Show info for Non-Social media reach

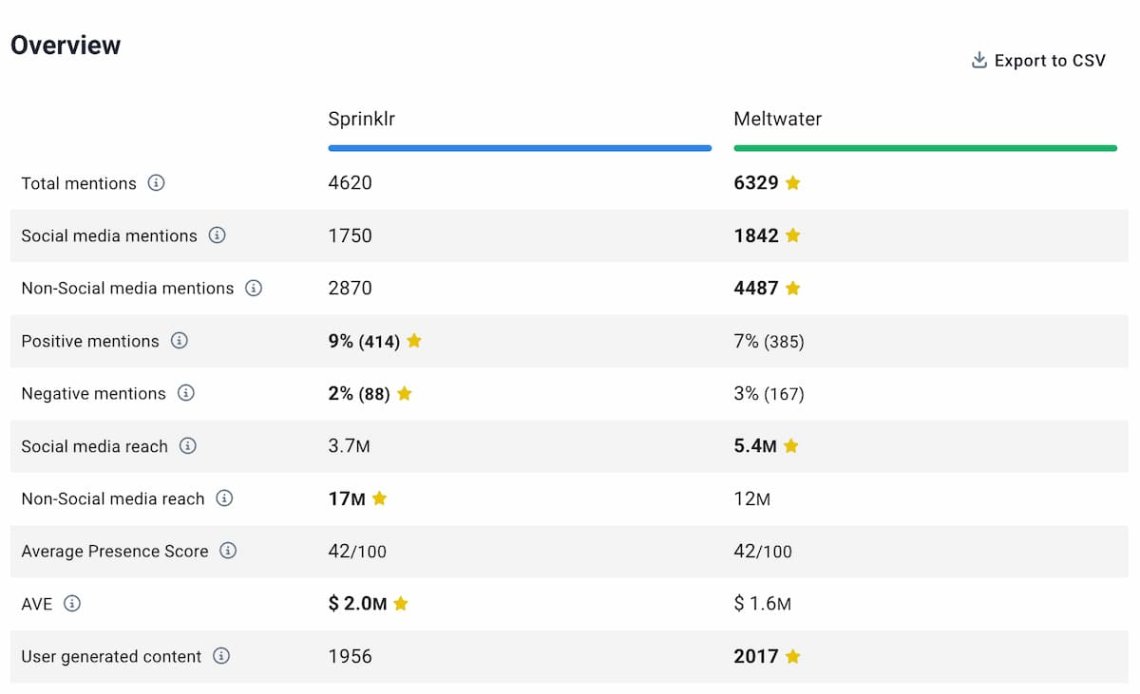coord(224,498)
